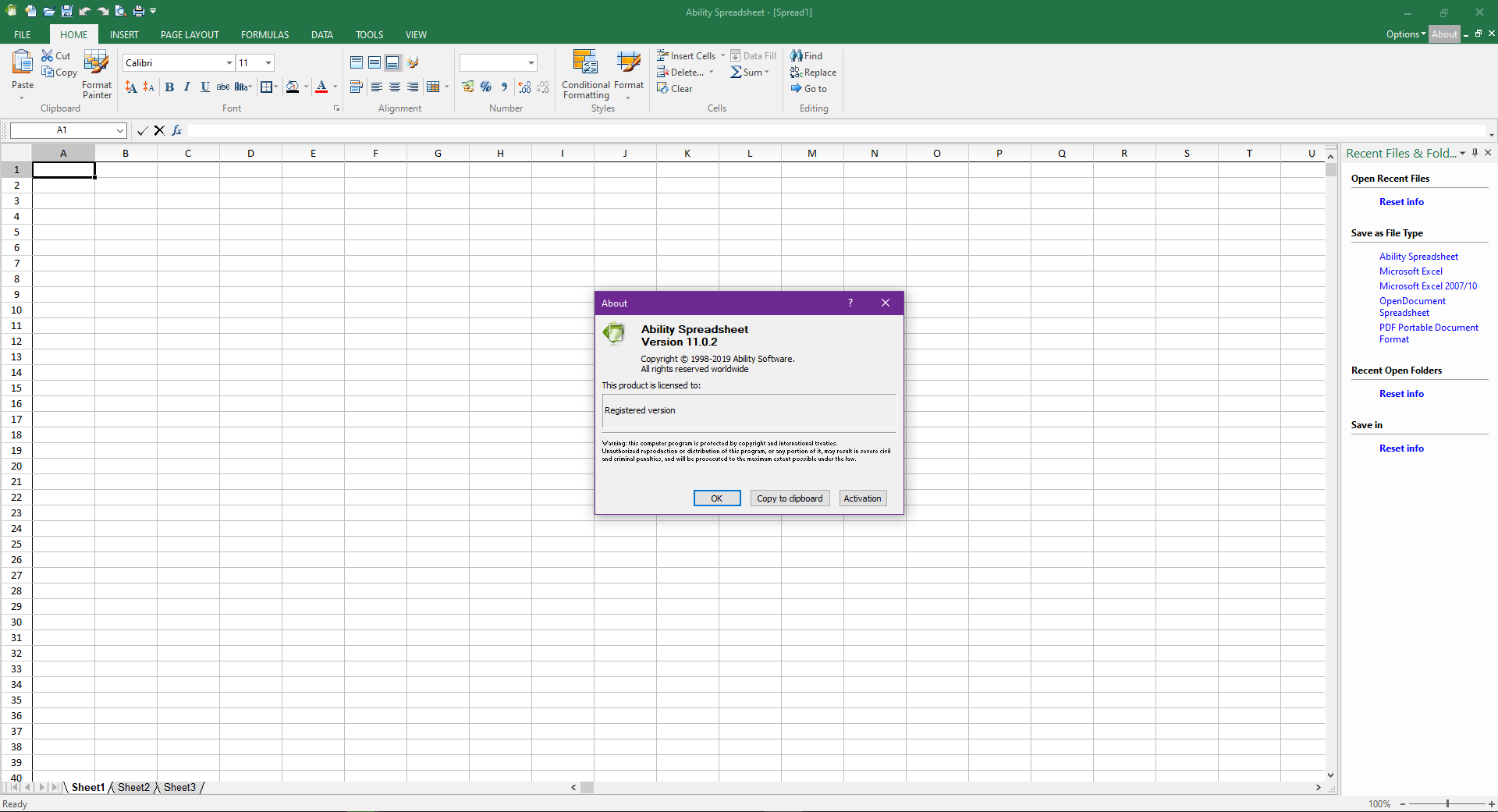Select column D header
Screen dimensions: 1498x812
click(250, 154)
